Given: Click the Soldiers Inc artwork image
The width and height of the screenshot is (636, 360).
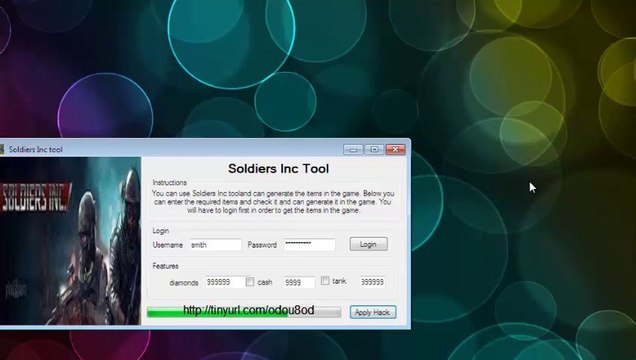Looking at the screenshot, I should (x=70, y=241).
